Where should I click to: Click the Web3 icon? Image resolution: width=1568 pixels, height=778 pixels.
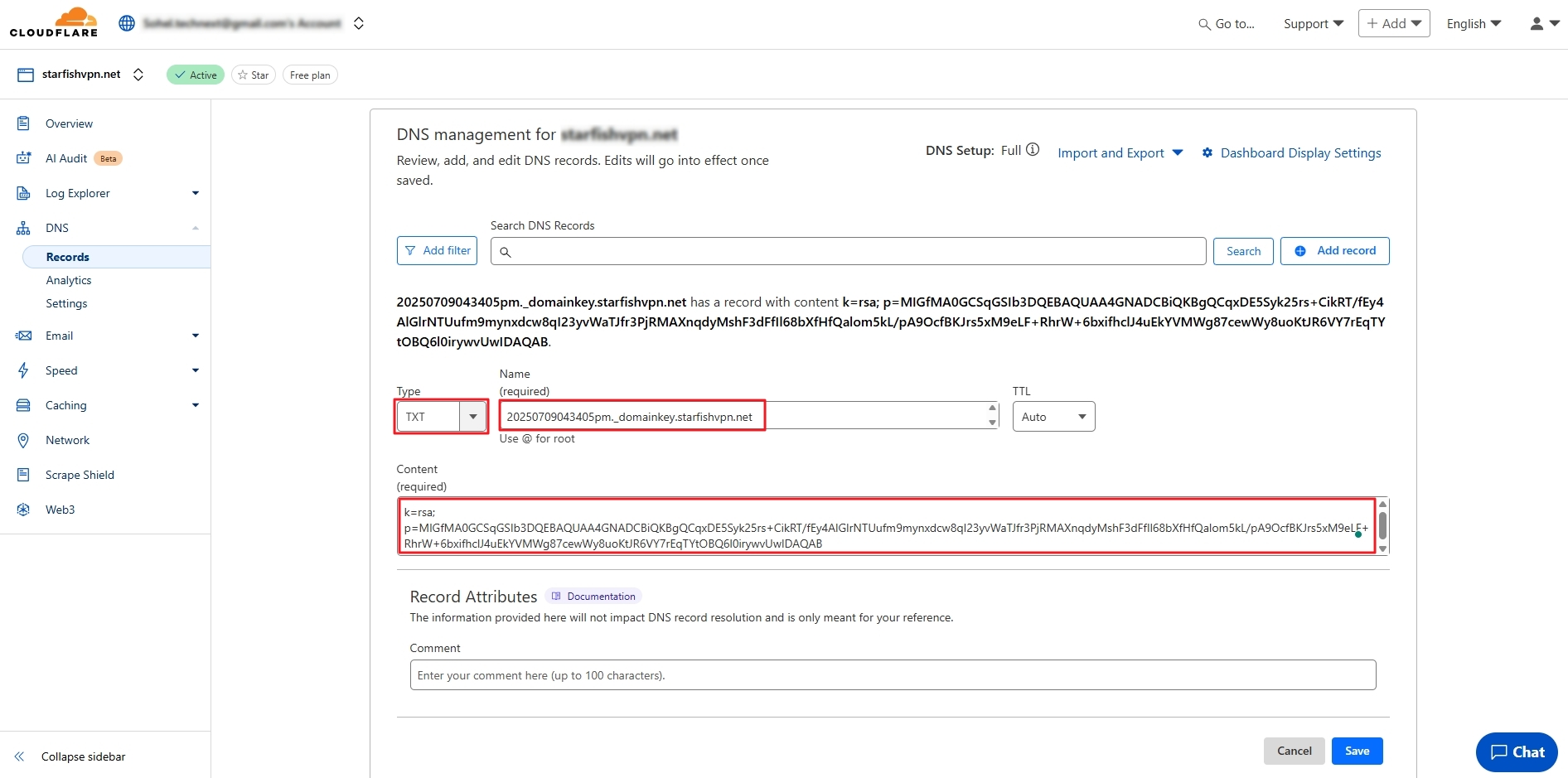point(23,510)
